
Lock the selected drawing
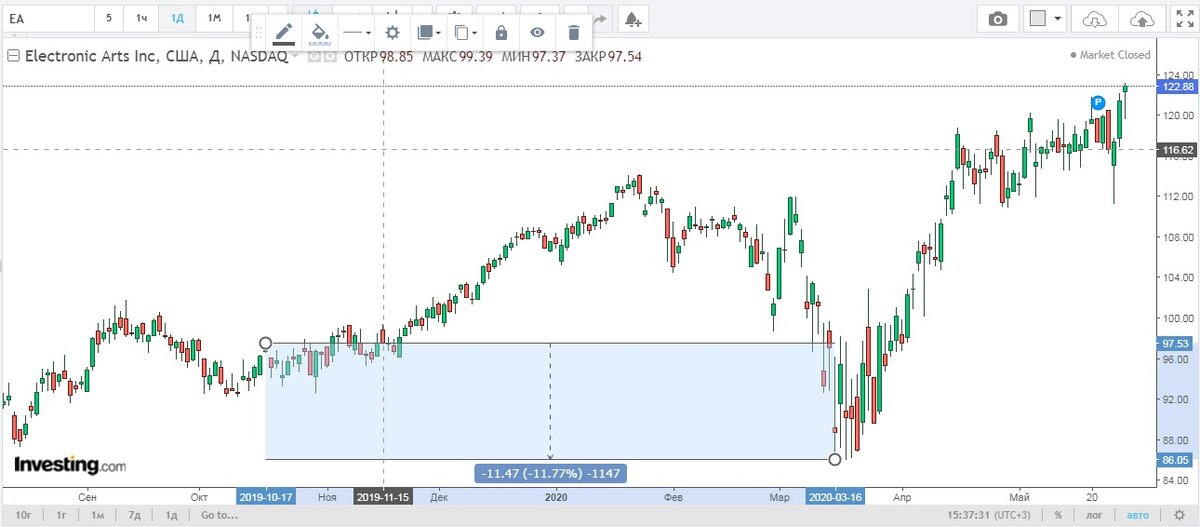coord(502,32)
